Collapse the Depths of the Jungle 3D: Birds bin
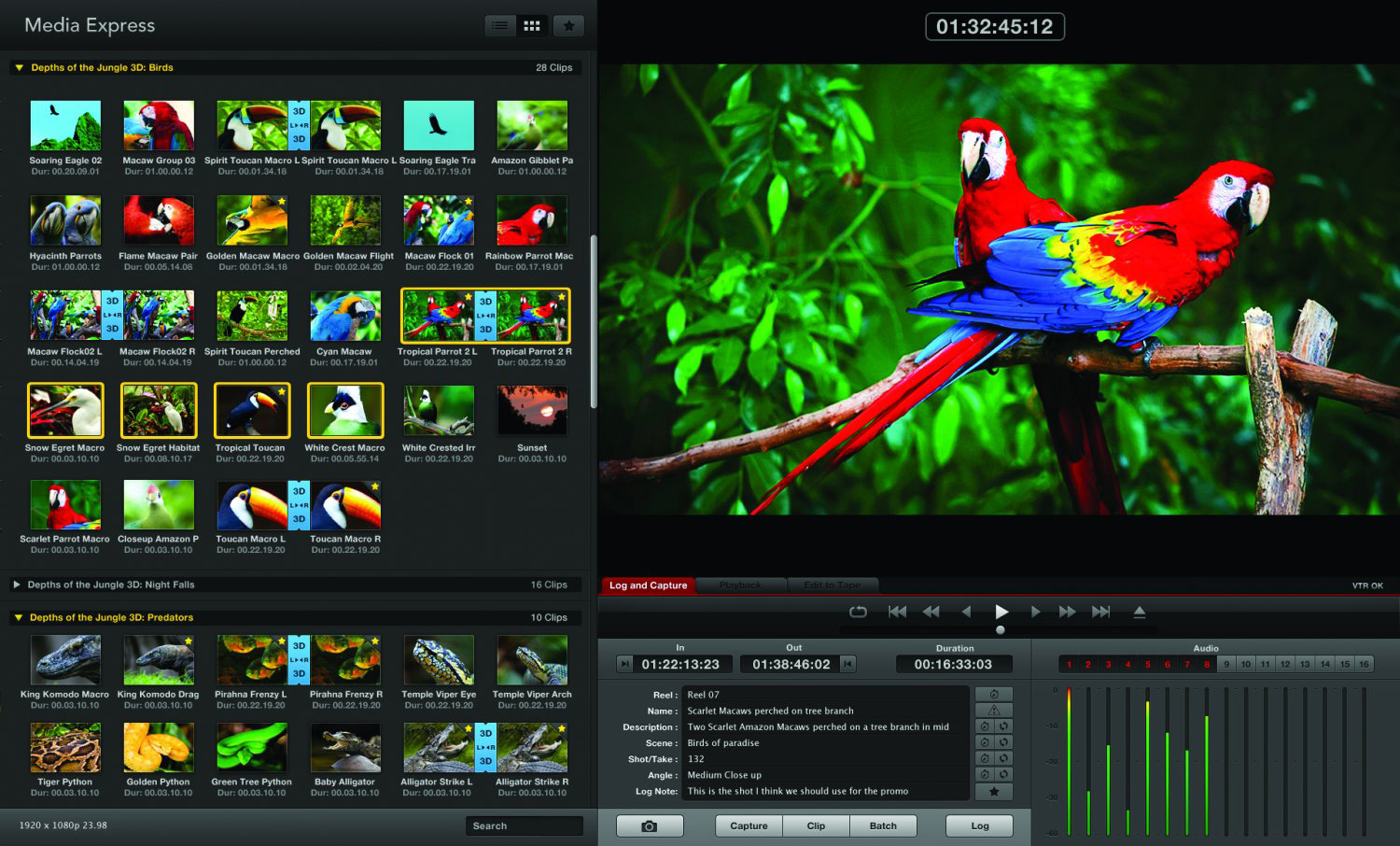Screen dimensions: 1400x846 19,68
